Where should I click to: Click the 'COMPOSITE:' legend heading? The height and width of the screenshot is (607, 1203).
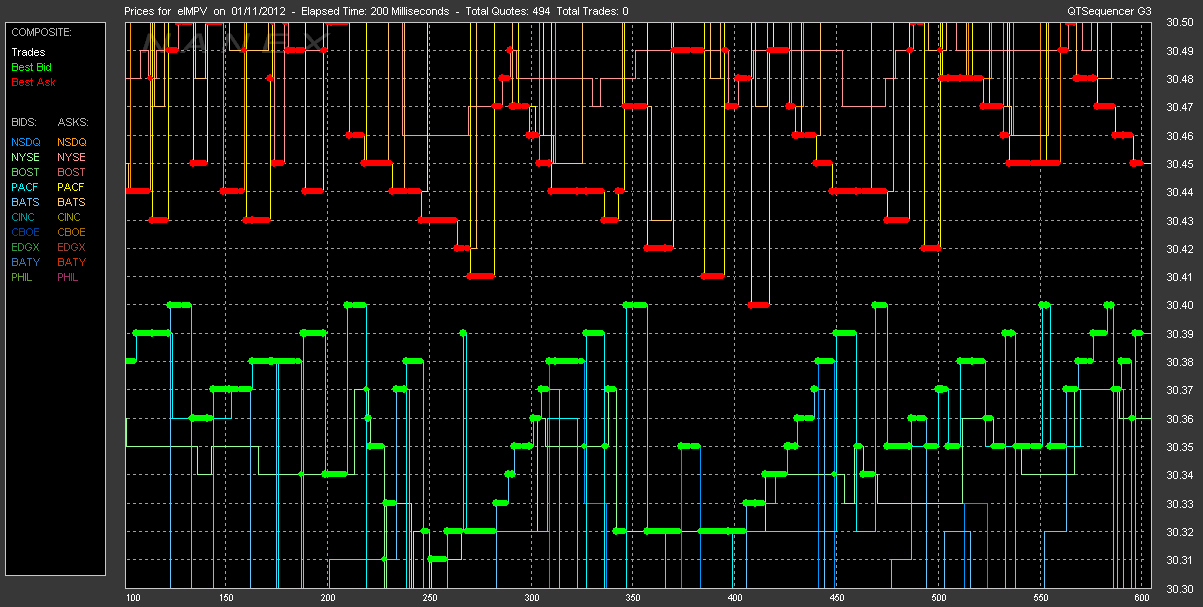coord(40,32)
